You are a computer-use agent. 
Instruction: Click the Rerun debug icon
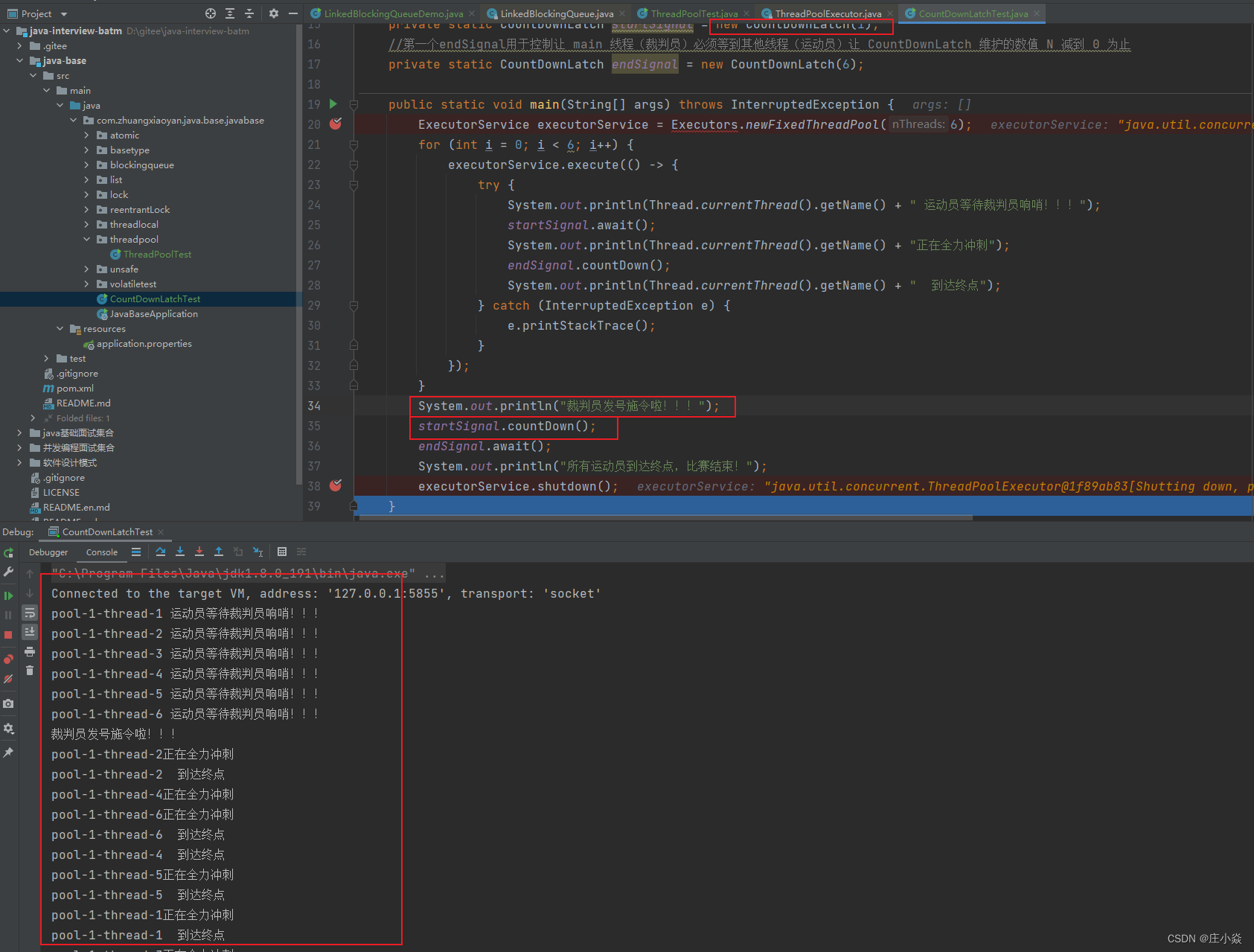tap(8, 553)
